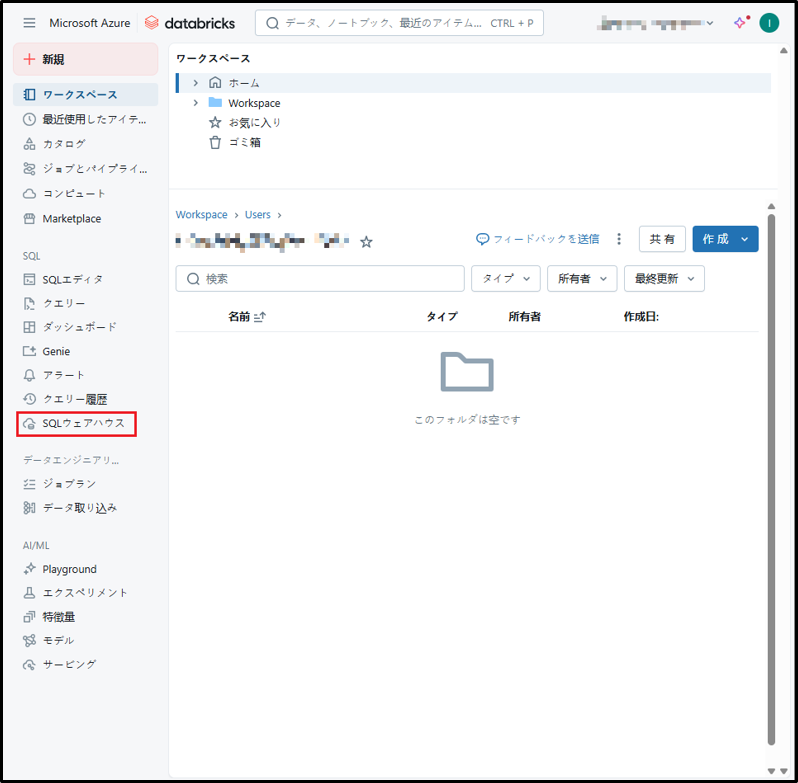Image resolution: width=798 pixels, height=783 pixels.
Task: Select ワークスペース in the sidebar
Action: tap(86, 95)
